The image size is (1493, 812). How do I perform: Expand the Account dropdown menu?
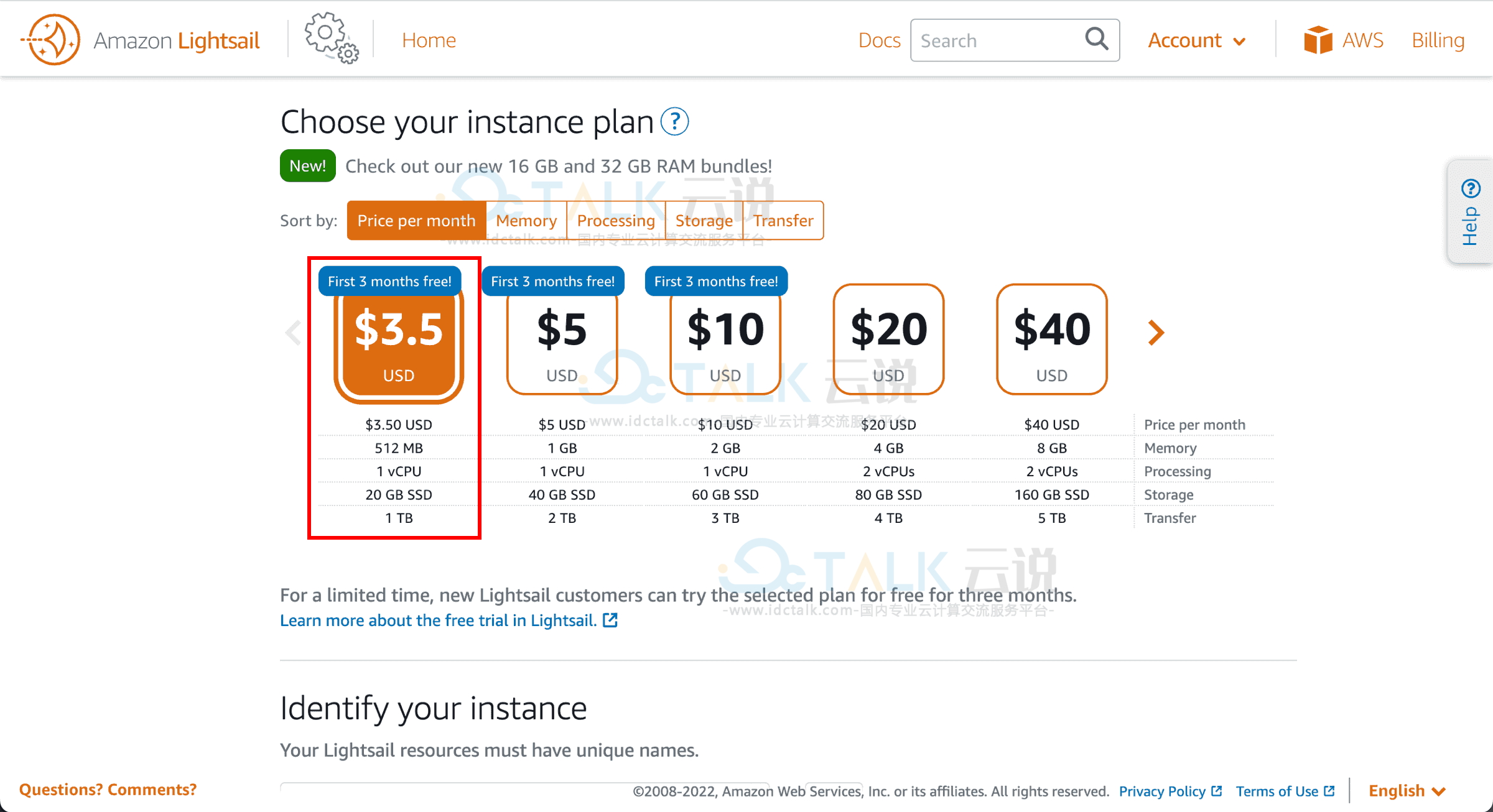tap(1197, 40)
